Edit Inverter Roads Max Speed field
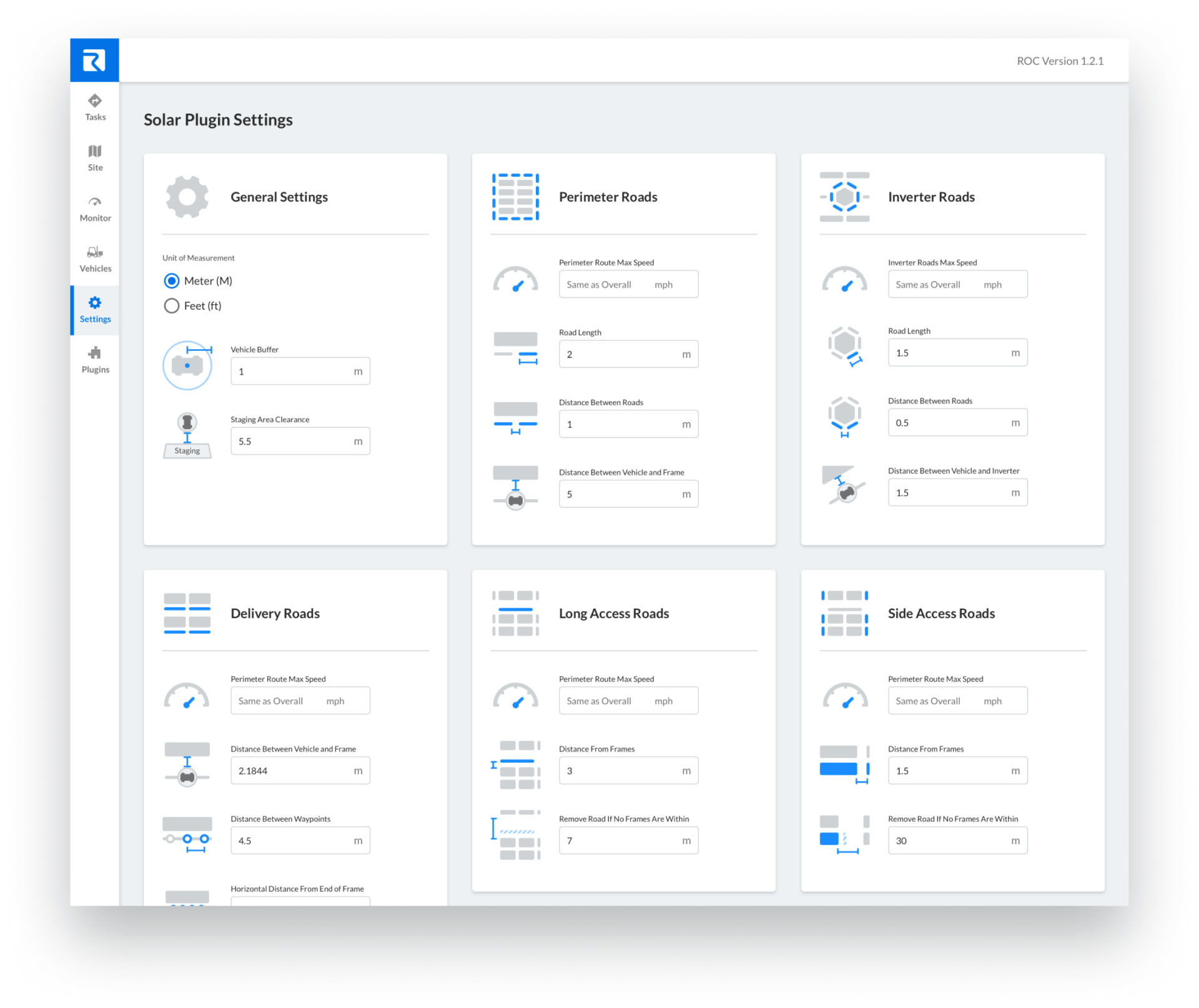Image resolution: width=1199 pixels, height=1008 pixels. 957,284
